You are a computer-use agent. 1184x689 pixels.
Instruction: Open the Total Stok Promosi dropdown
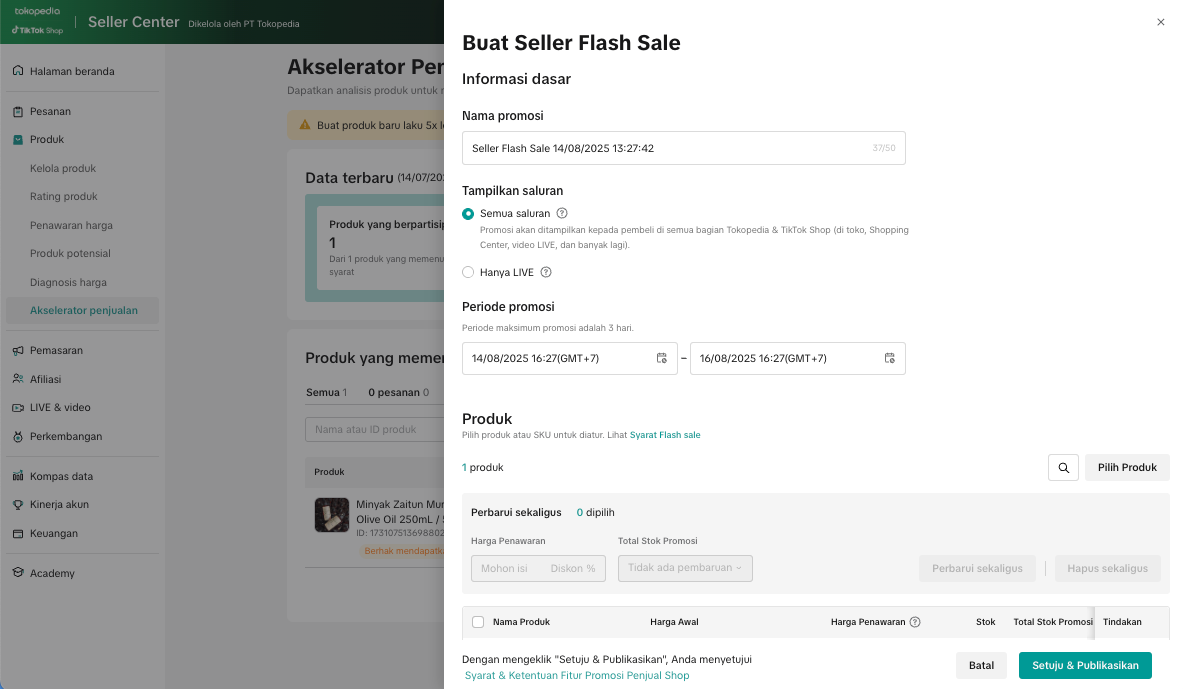(x=685, y=568)
